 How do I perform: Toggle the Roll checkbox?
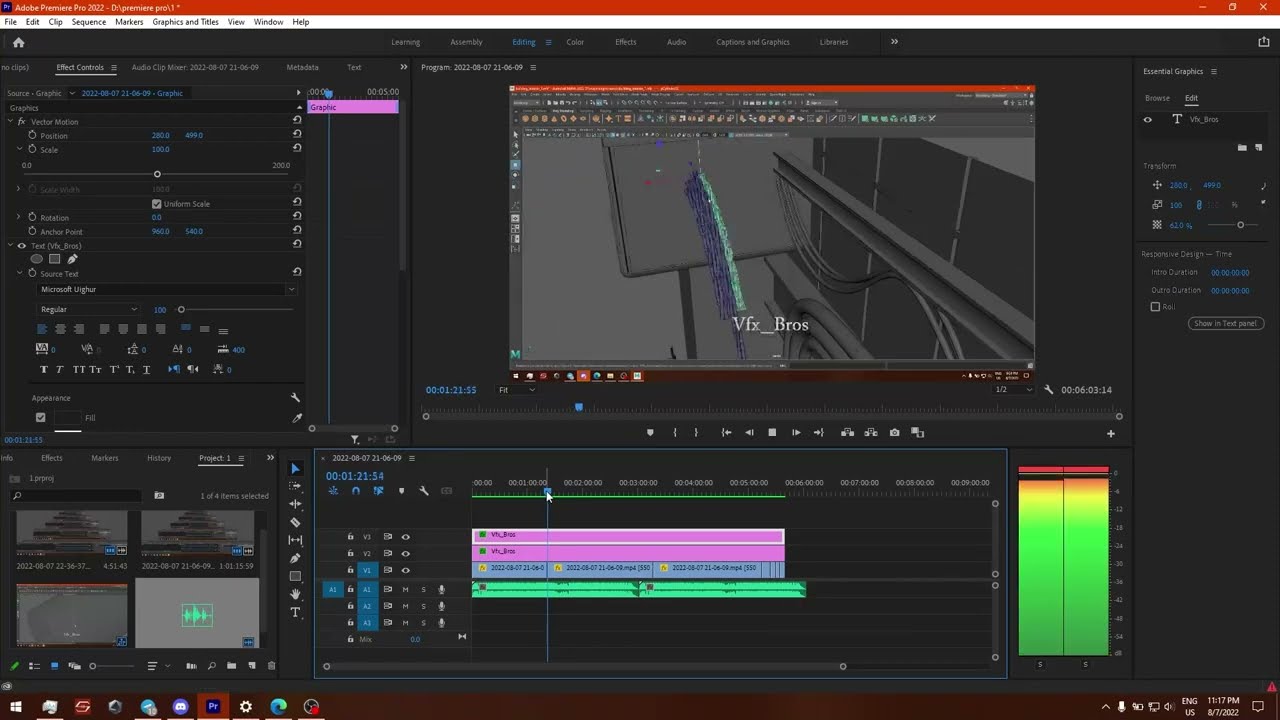coord(1155,307)
